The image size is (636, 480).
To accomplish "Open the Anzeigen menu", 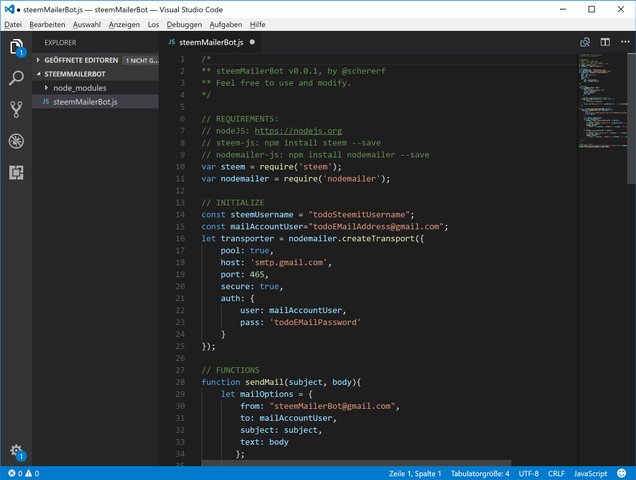I will coord(124,24).
